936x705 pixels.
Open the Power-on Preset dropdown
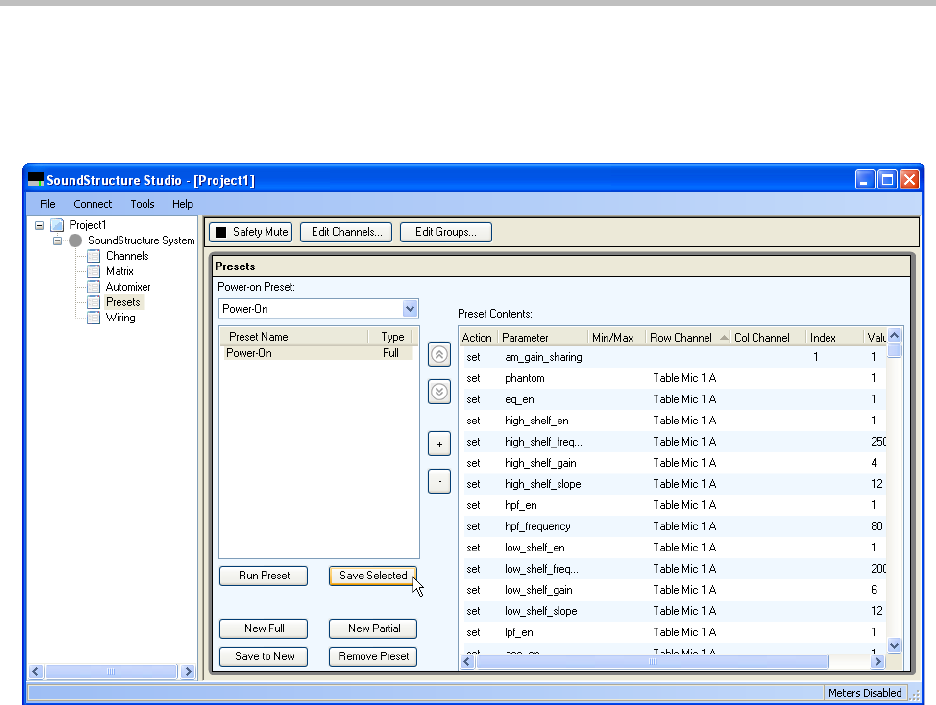coord(408,309)
